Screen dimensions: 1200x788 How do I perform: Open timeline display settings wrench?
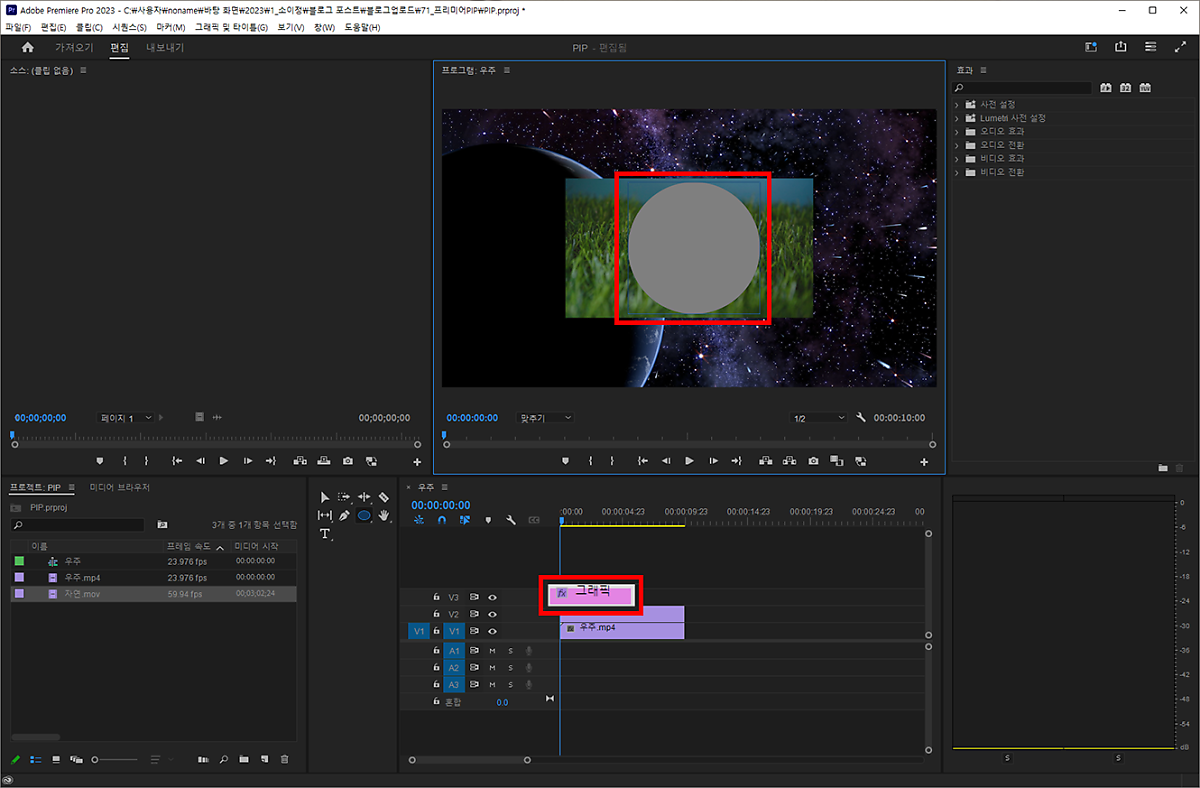pos(511,520)
